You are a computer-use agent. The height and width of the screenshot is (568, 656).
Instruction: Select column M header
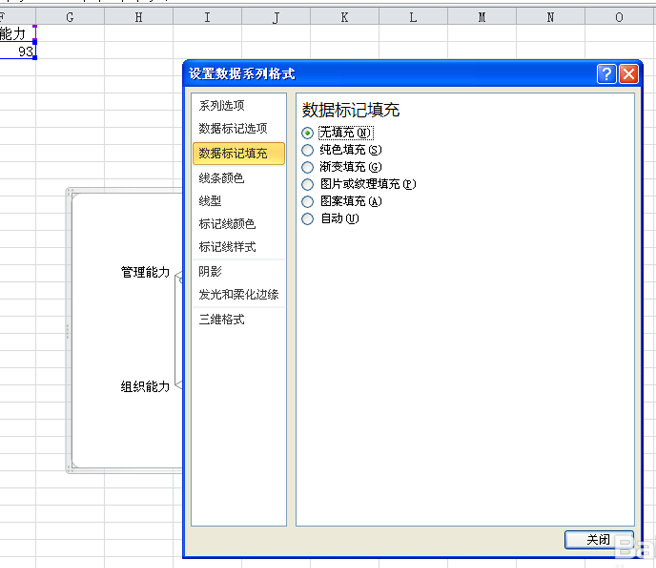coord(482,17)
